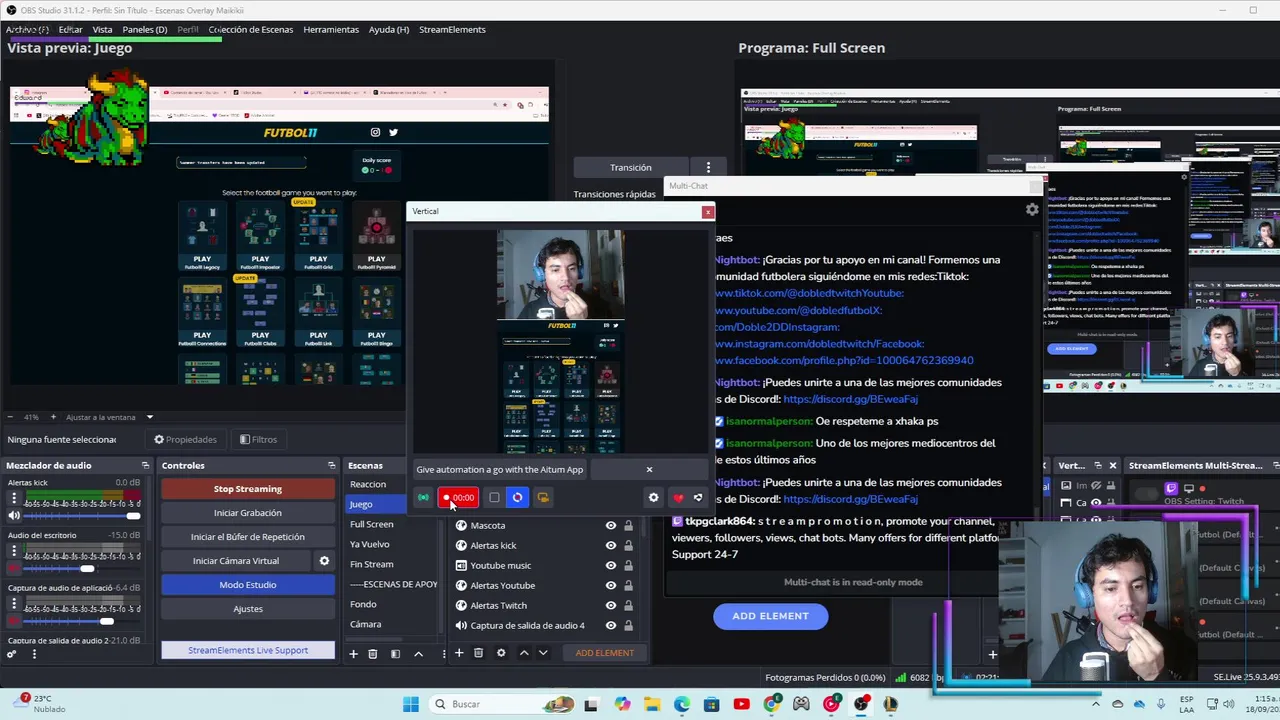1280x720 pixels.
Task: Click the red heart icon in Vertical dock
Action: point(678,498)
